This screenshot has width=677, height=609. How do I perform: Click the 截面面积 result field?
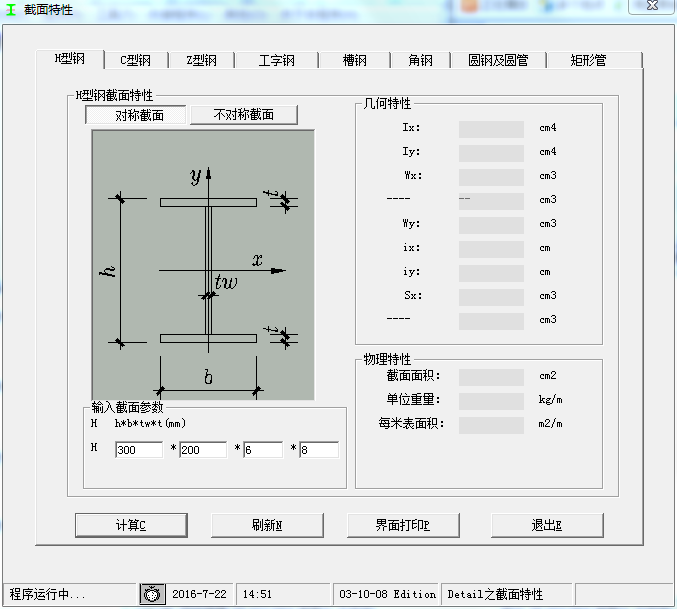pyautogui.click(x=491, y=377)
